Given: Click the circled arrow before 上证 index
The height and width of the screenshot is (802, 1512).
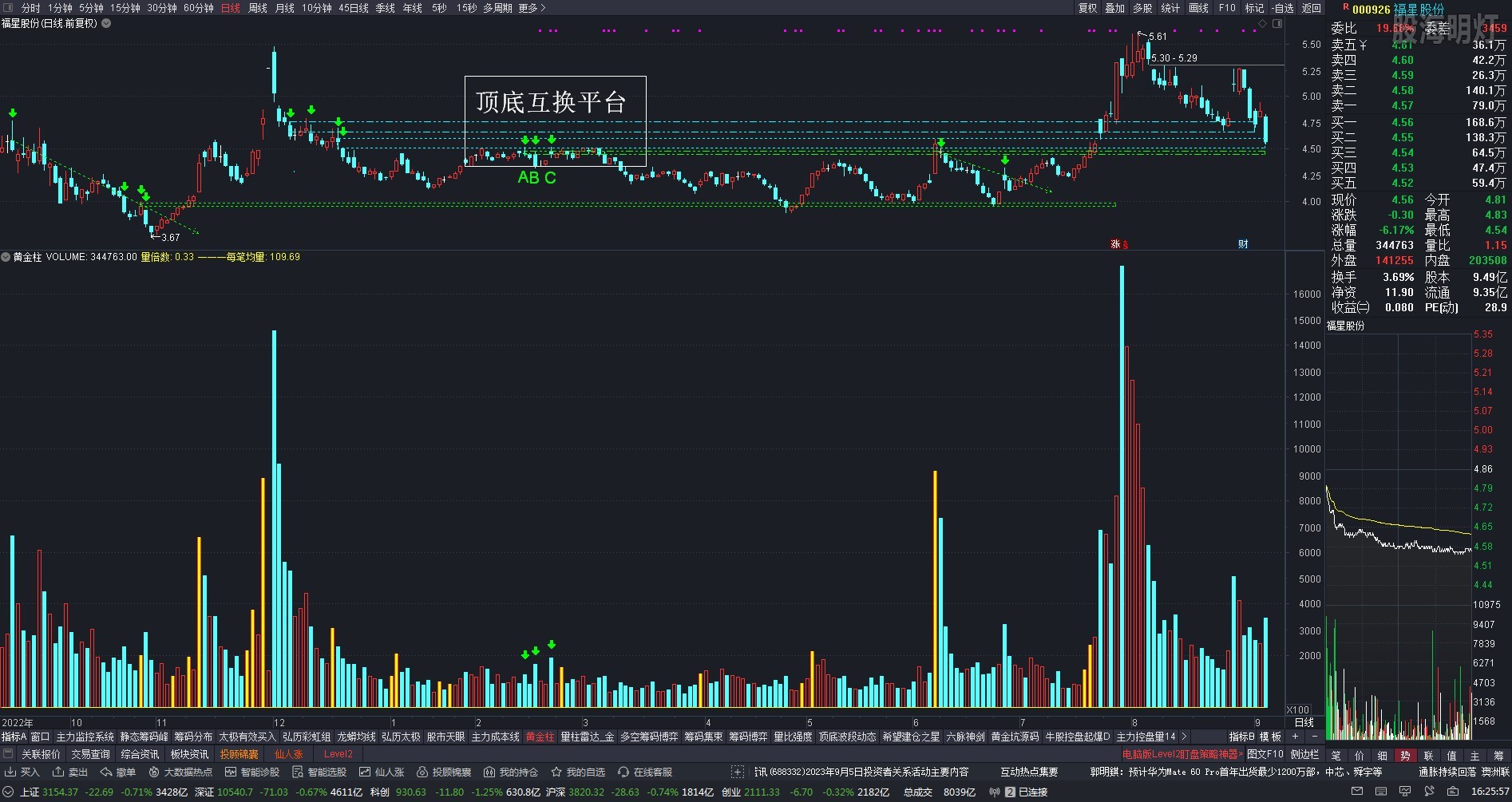Looking at the screenshot, I should 9,792.
